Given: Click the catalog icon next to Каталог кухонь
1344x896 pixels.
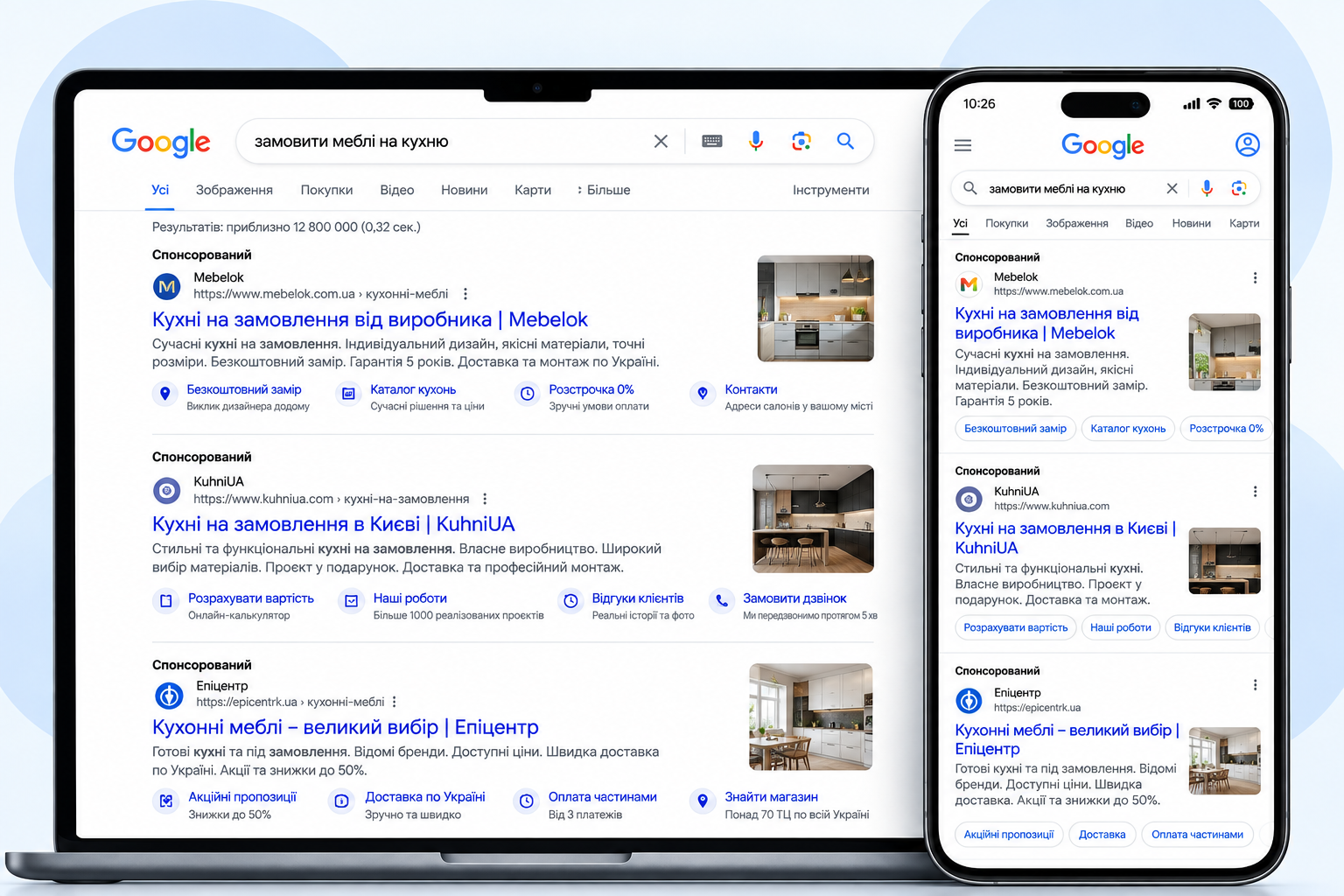Looking at the screenshot, I should 348,394.
